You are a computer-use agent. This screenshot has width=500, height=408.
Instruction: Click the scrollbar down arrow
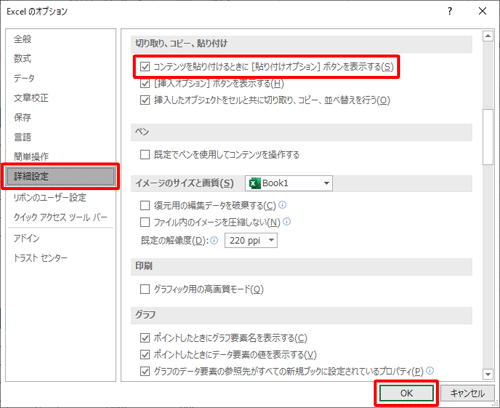click(488, 374)
